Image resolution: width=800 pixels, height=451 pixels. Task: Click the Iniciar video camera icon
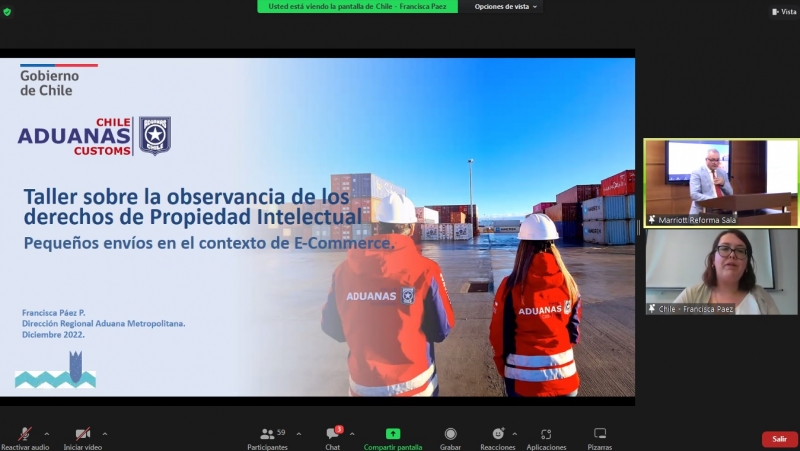tap(83, 434)
